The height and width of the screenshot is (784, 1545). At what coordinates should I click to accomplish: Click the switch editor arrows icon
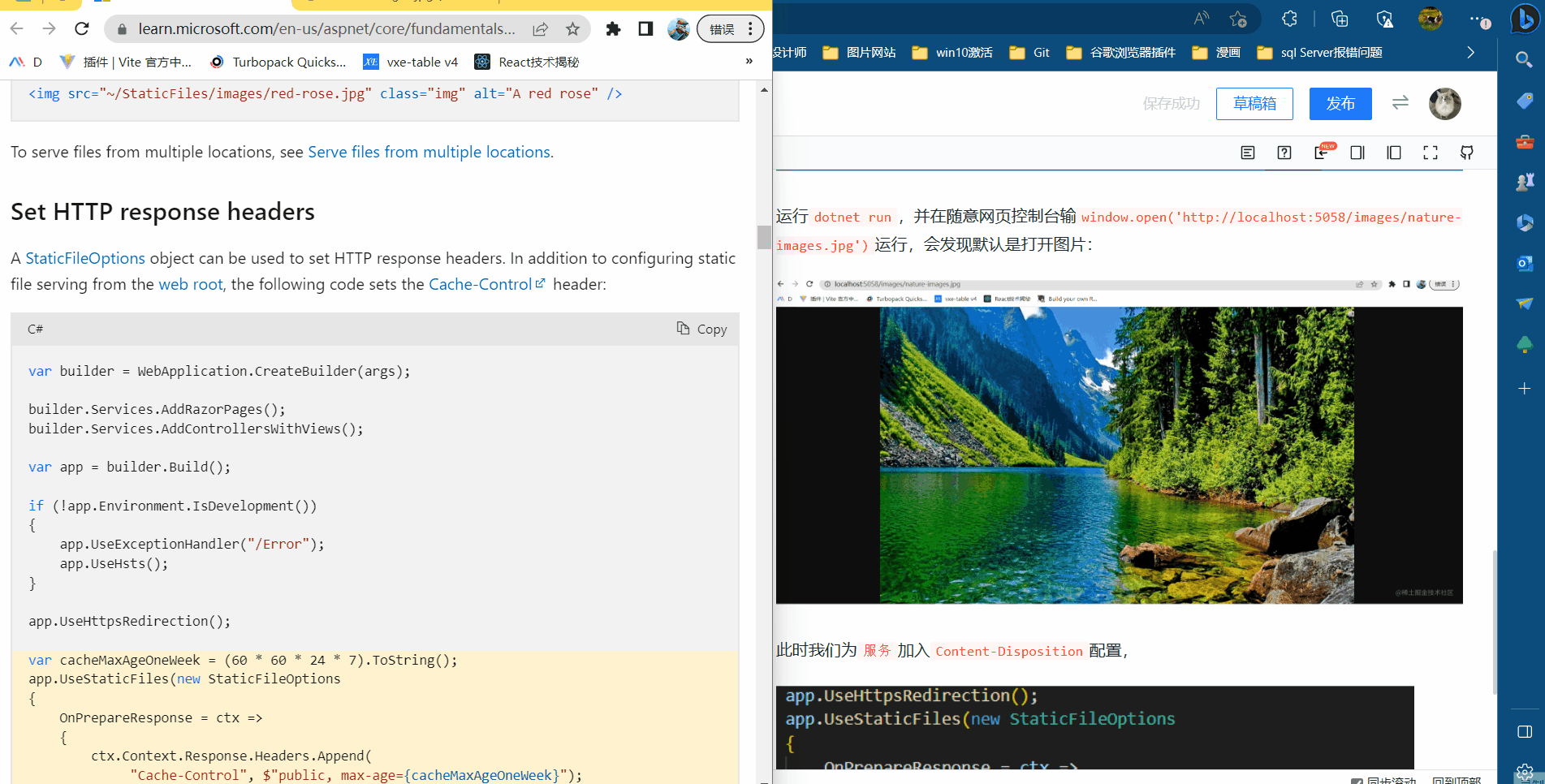point(1400,103)
